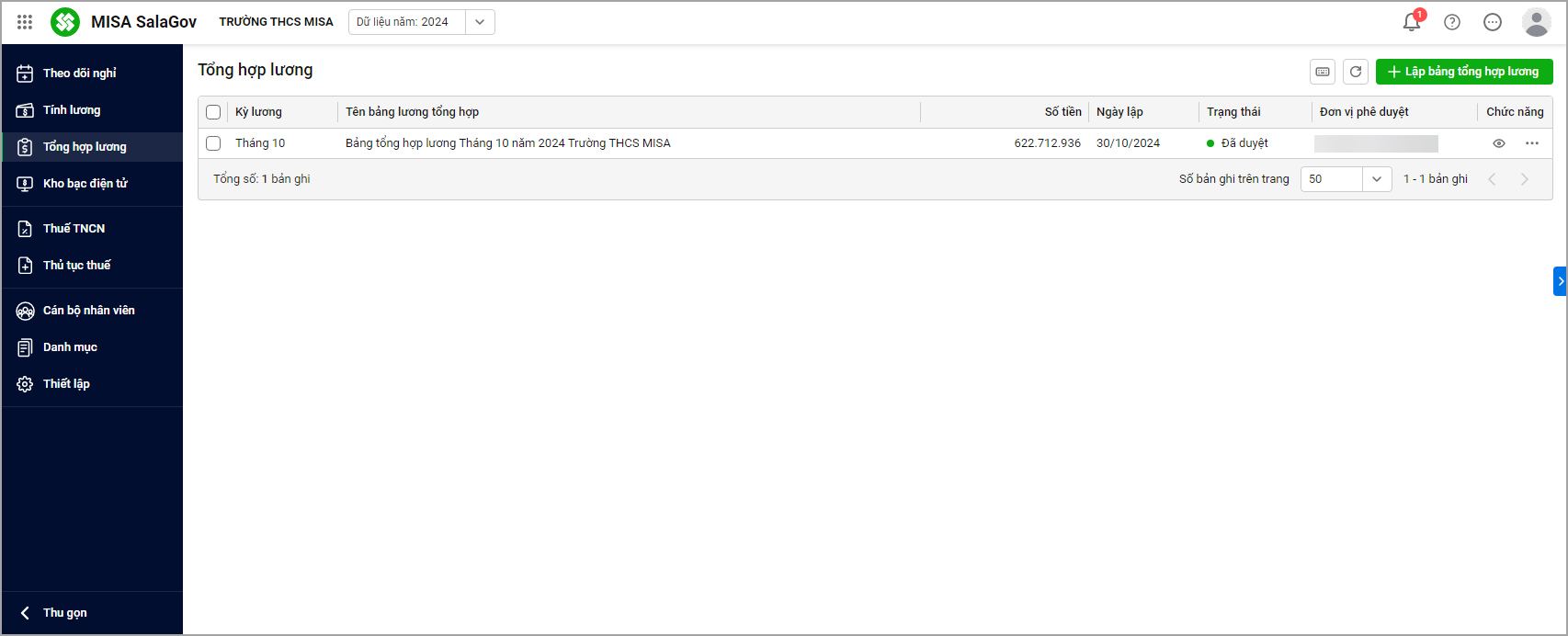
Task: Open the help question mark icon
Action: (x=1452, y=22)
